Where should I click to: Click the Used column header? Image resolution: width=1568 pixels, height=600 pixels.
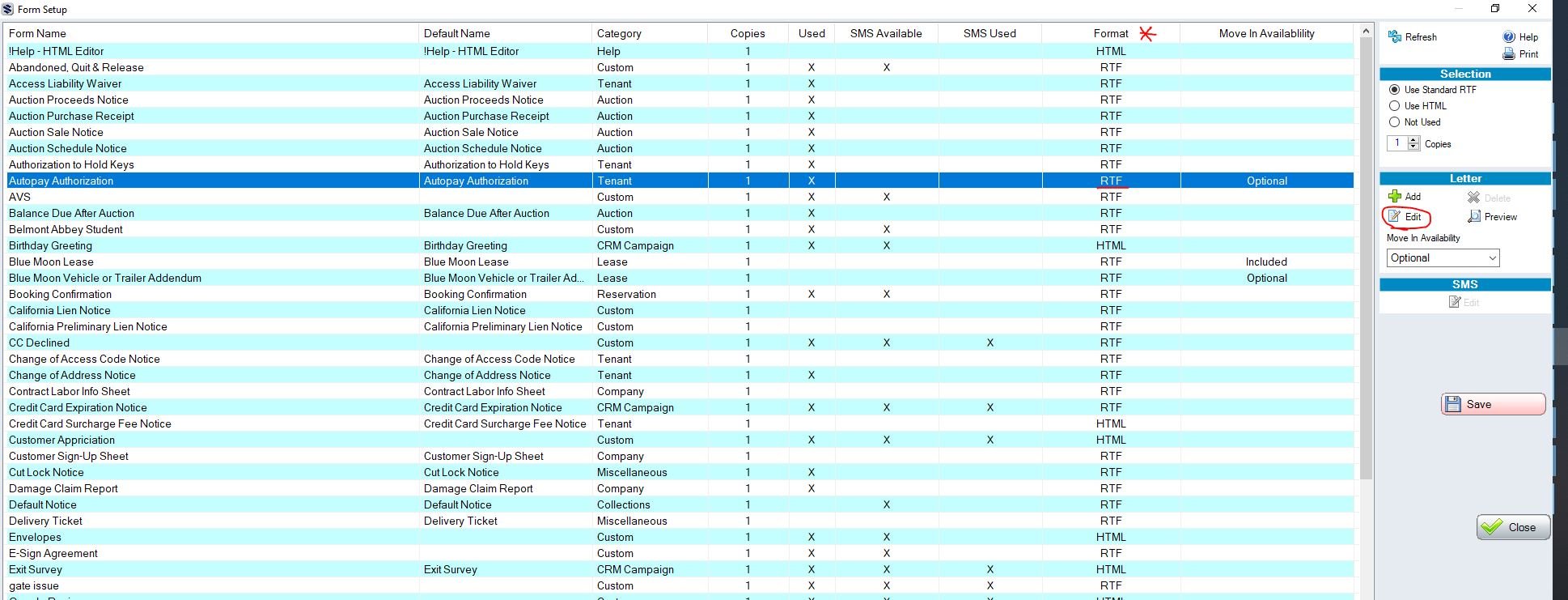(812, 33)
